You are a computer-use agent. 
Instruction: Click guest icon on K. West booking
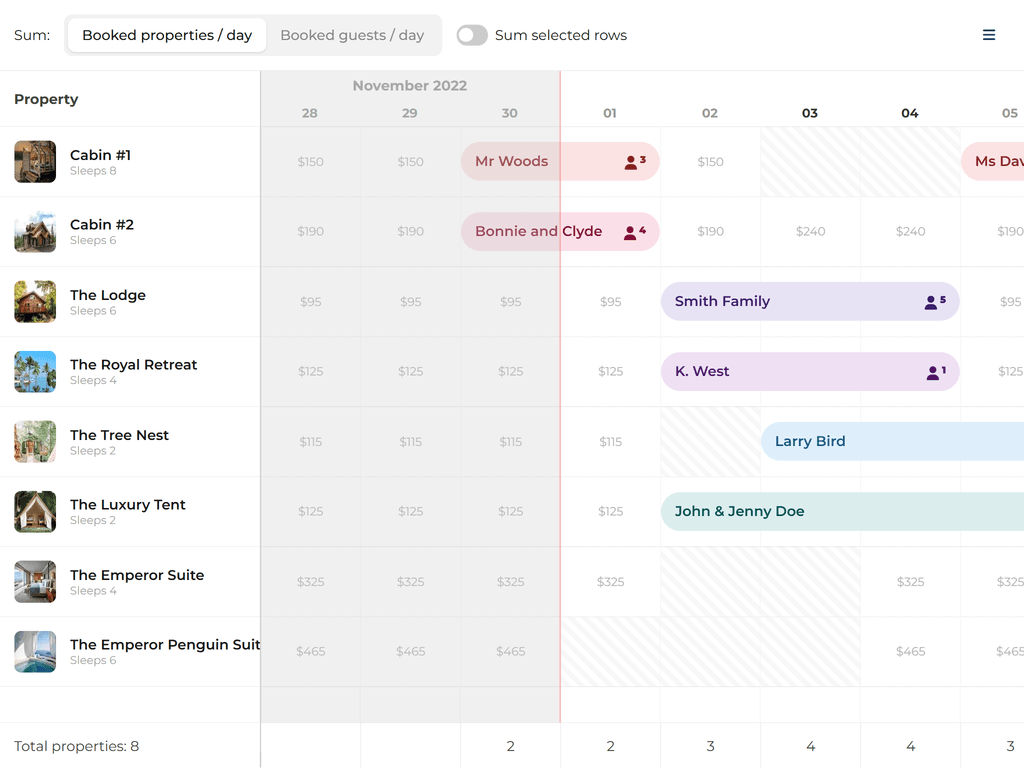tap(933, 372)
